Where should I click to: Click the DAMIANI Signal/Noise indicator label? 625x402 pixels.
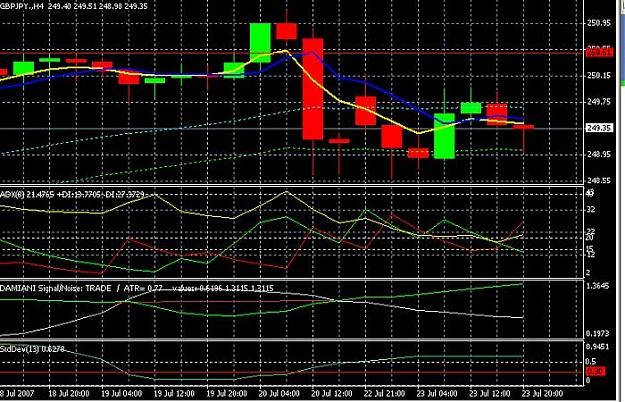137,288
